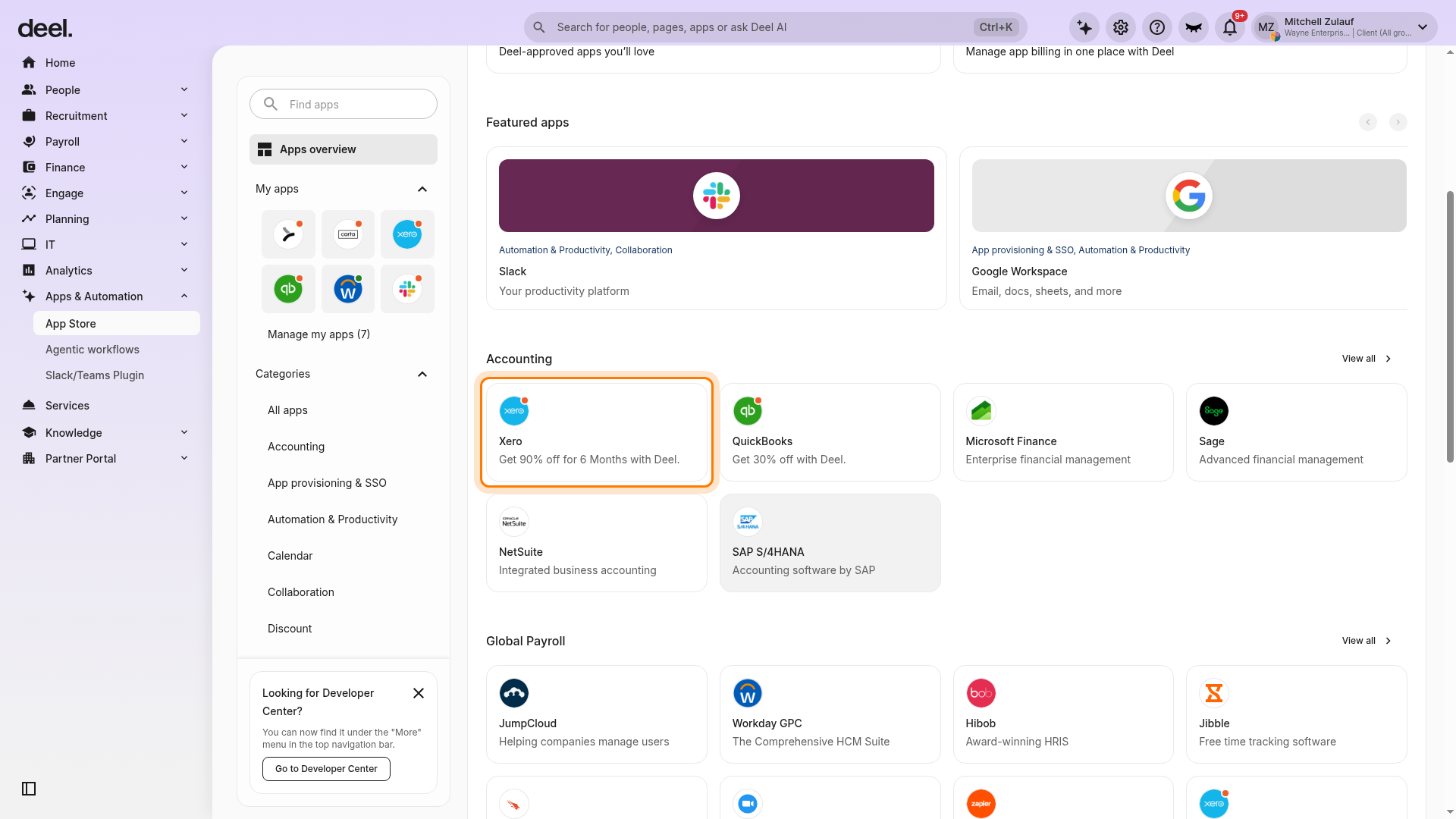Select the Collaboration category
The height and width of the screenshot is (819, 1456).
tap(300, 592)
